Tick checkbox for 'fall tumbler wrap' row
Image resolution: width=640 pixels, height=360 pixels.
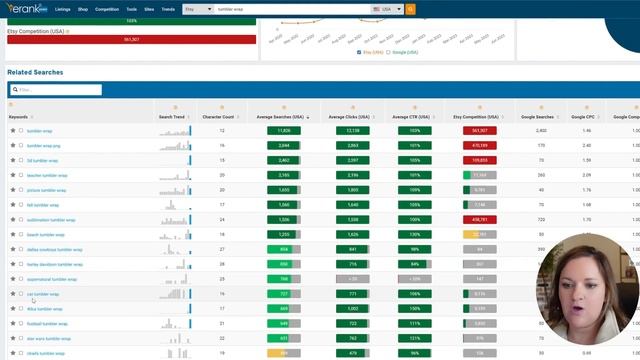click(x=21, y=204)
